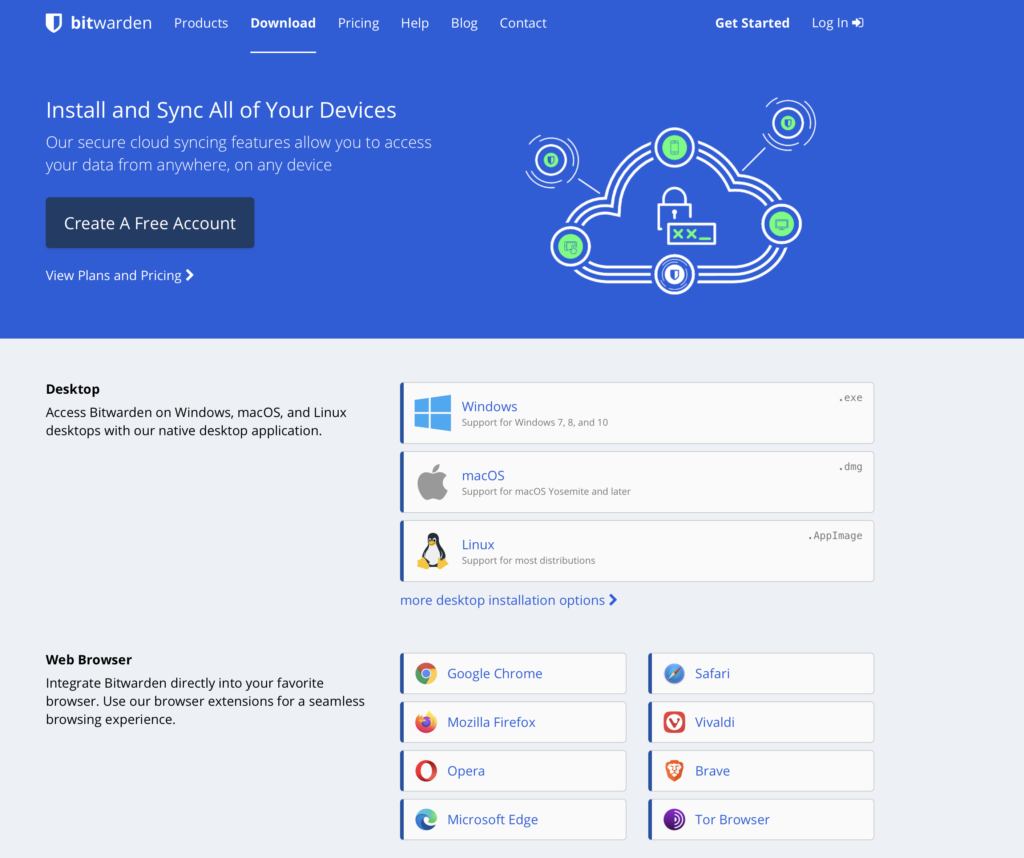1024x858 pixels.
Task: Get the Safari extension
Action: [761, 673]
